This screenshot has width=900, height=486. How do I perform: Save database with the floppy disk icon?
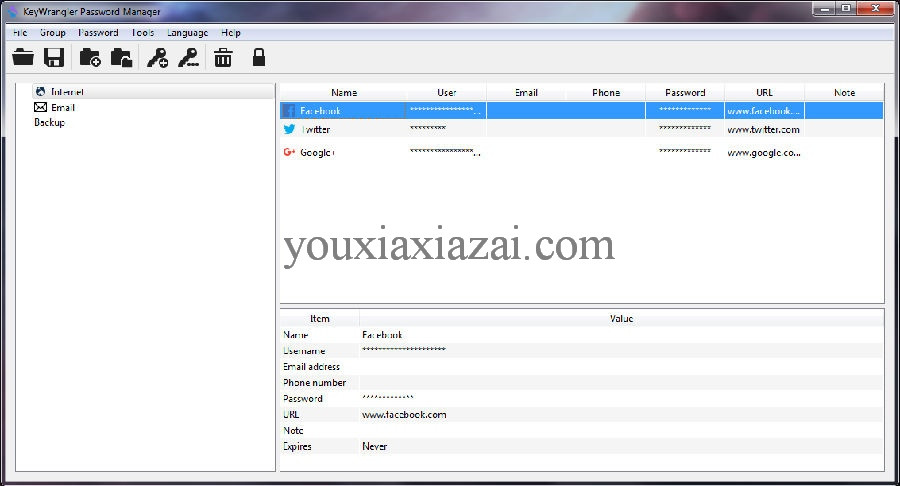click(54, 57)
